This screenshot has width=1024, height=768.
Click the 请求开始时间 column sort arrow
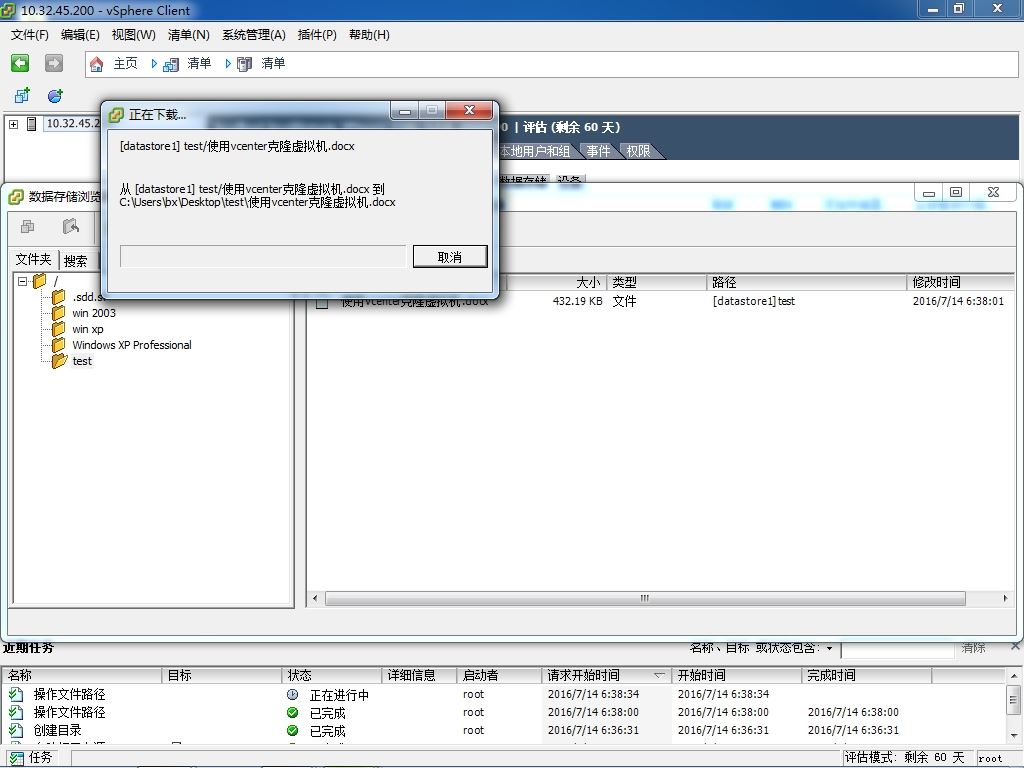coord(659,675)
